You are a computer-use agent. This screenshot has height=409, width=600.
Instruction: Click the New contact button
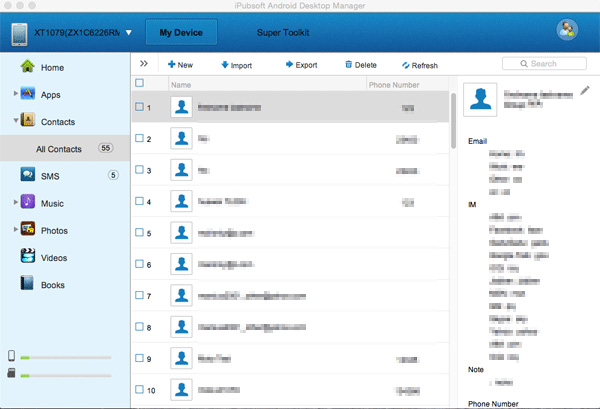pyautogui.click(x=180, y=65)
